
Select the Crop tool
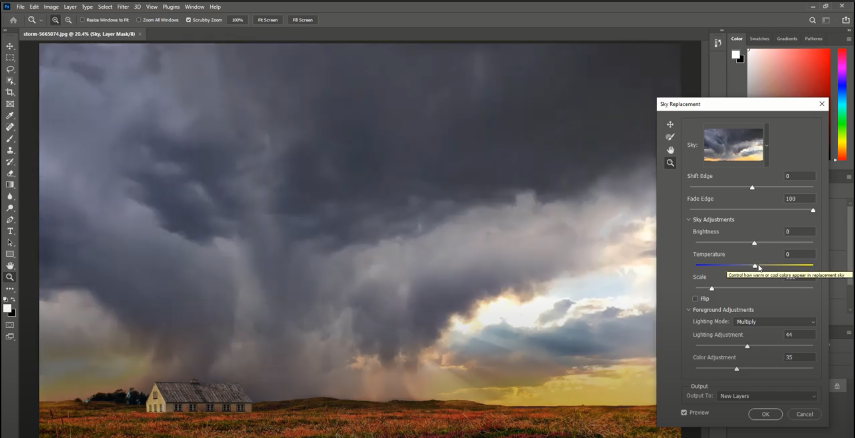tap(10, 92)
